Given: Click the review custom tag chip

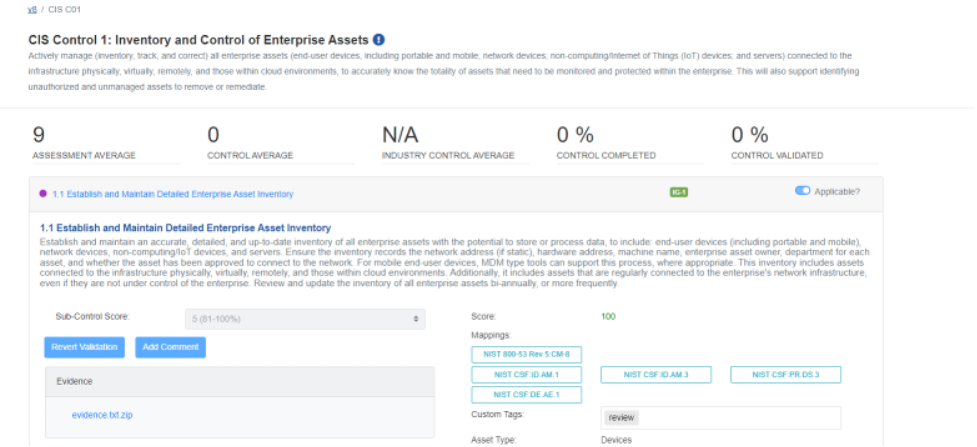Looking at the screenshot, I should point(621,417).
